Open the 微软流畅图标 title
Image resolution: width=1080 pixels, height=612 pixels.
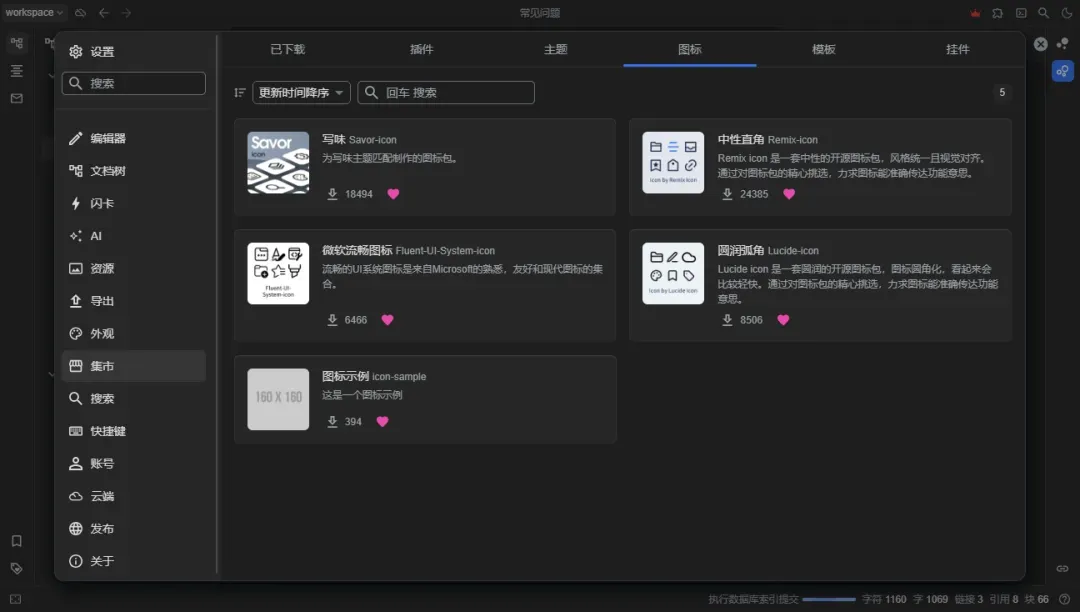click(x=357, y=251)
